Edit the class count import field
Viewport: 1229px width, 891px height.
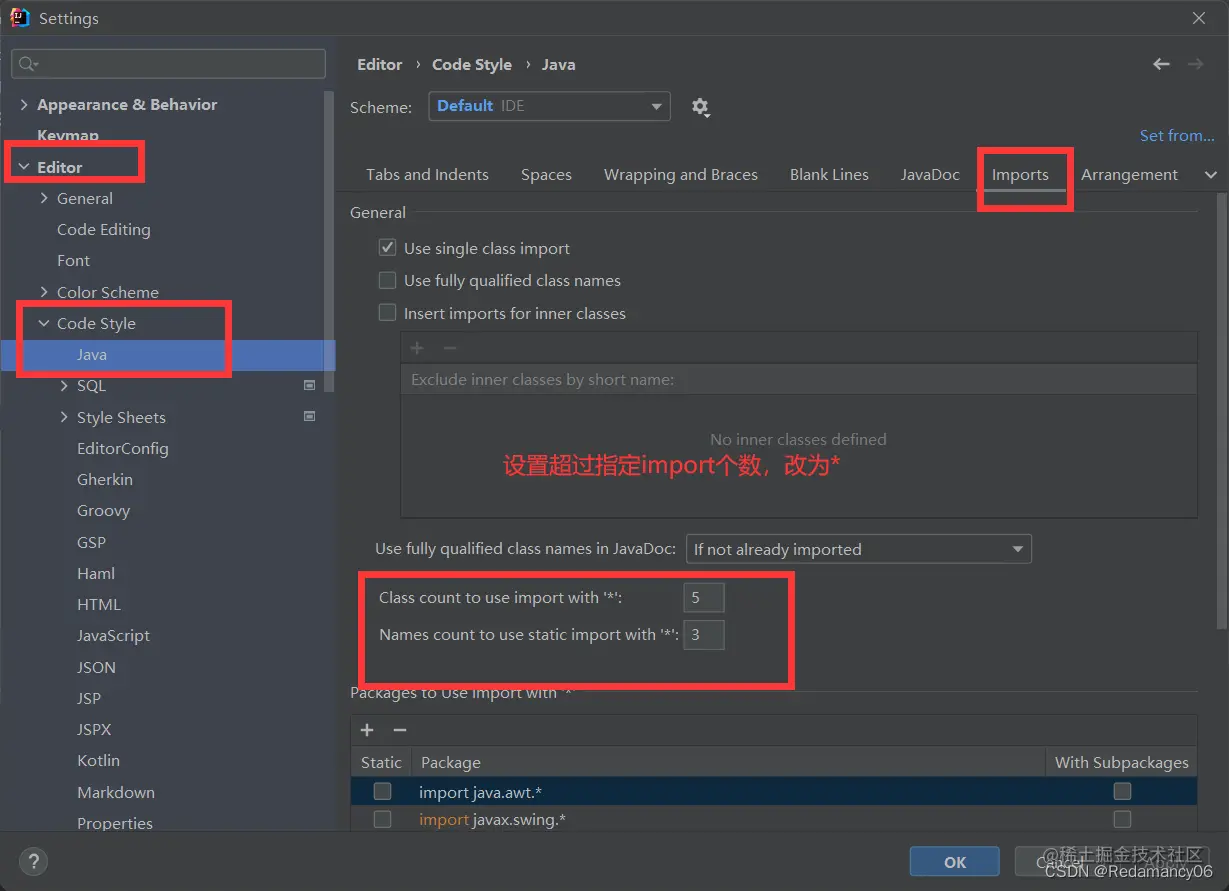point(704,598)
